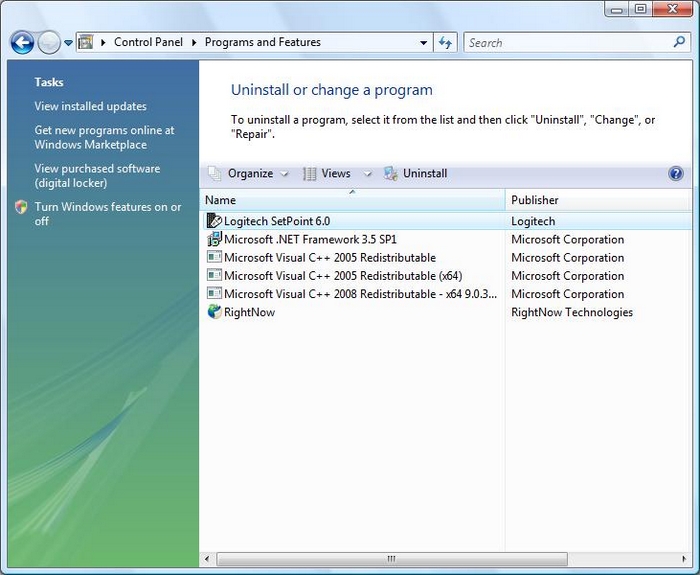Click RightNow Technologies publisher cell
Viewport: 700px width, 575px height.
tap(572, 312)
